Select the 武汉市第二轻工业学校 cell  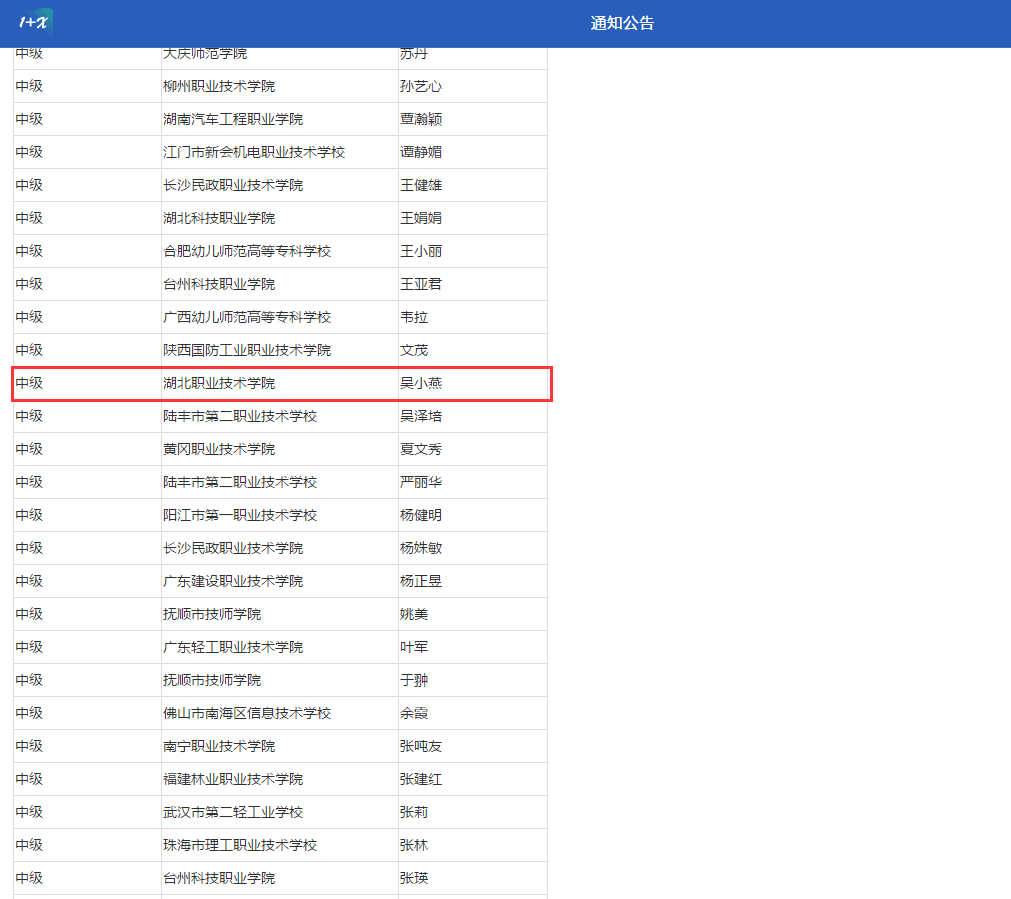233,812
